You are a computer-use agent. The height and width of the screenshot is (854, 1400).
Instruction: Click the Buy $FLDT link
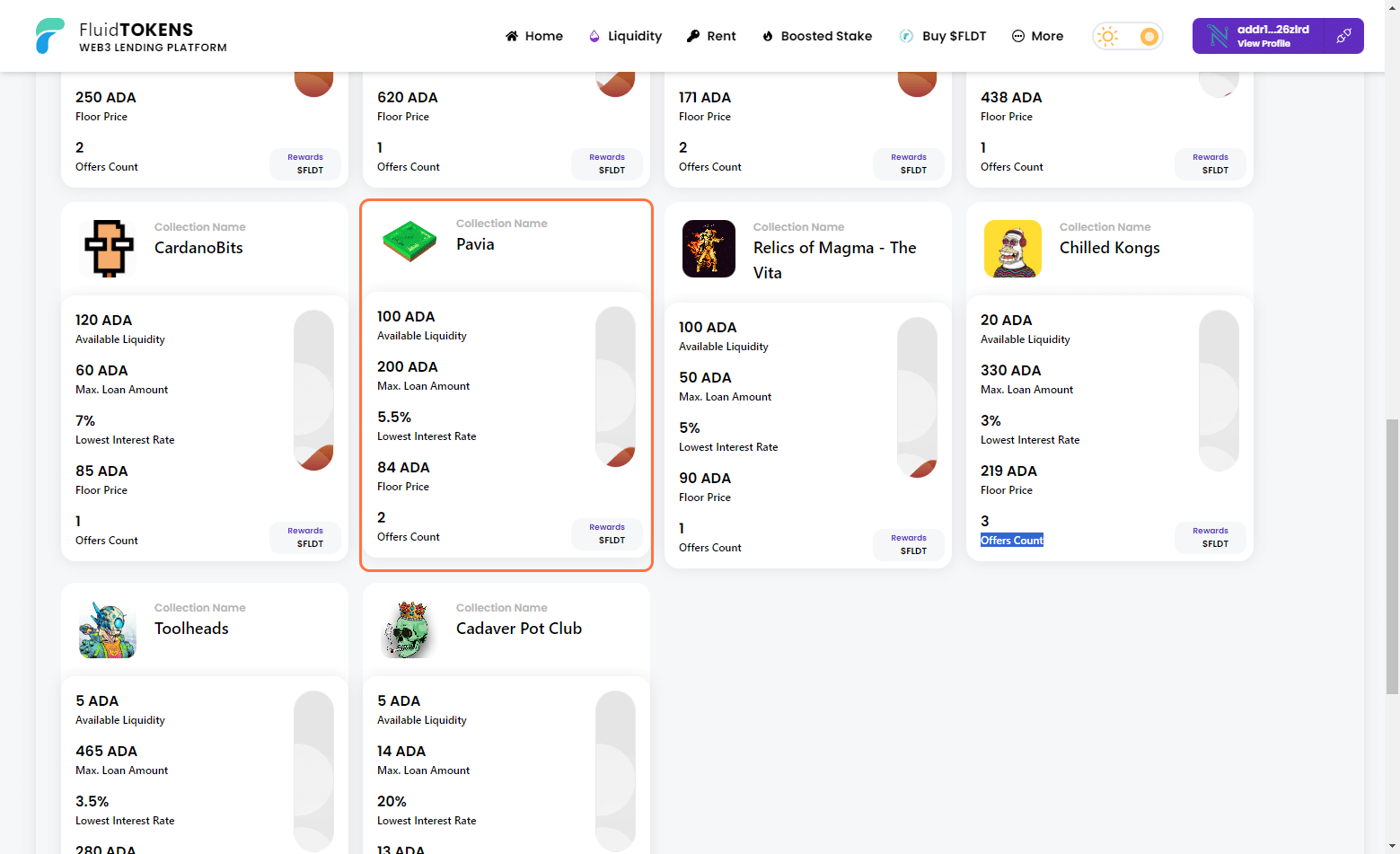pos(943,36)
